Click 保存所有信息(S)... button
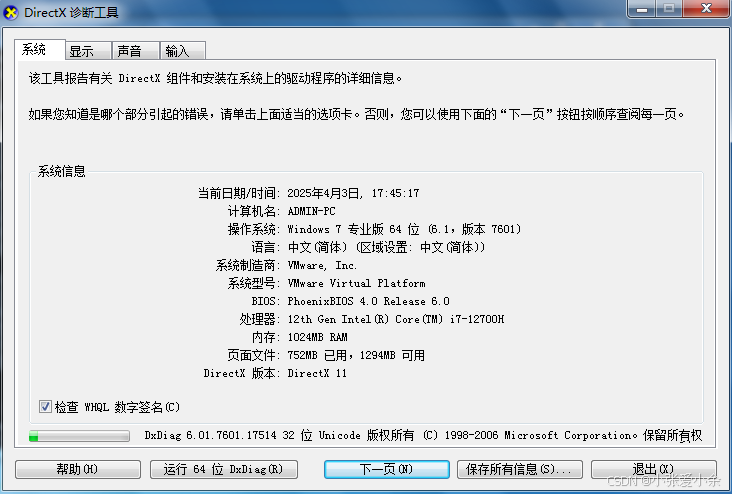Viewport: 732px width, 494px height. (x=520, y=469)
